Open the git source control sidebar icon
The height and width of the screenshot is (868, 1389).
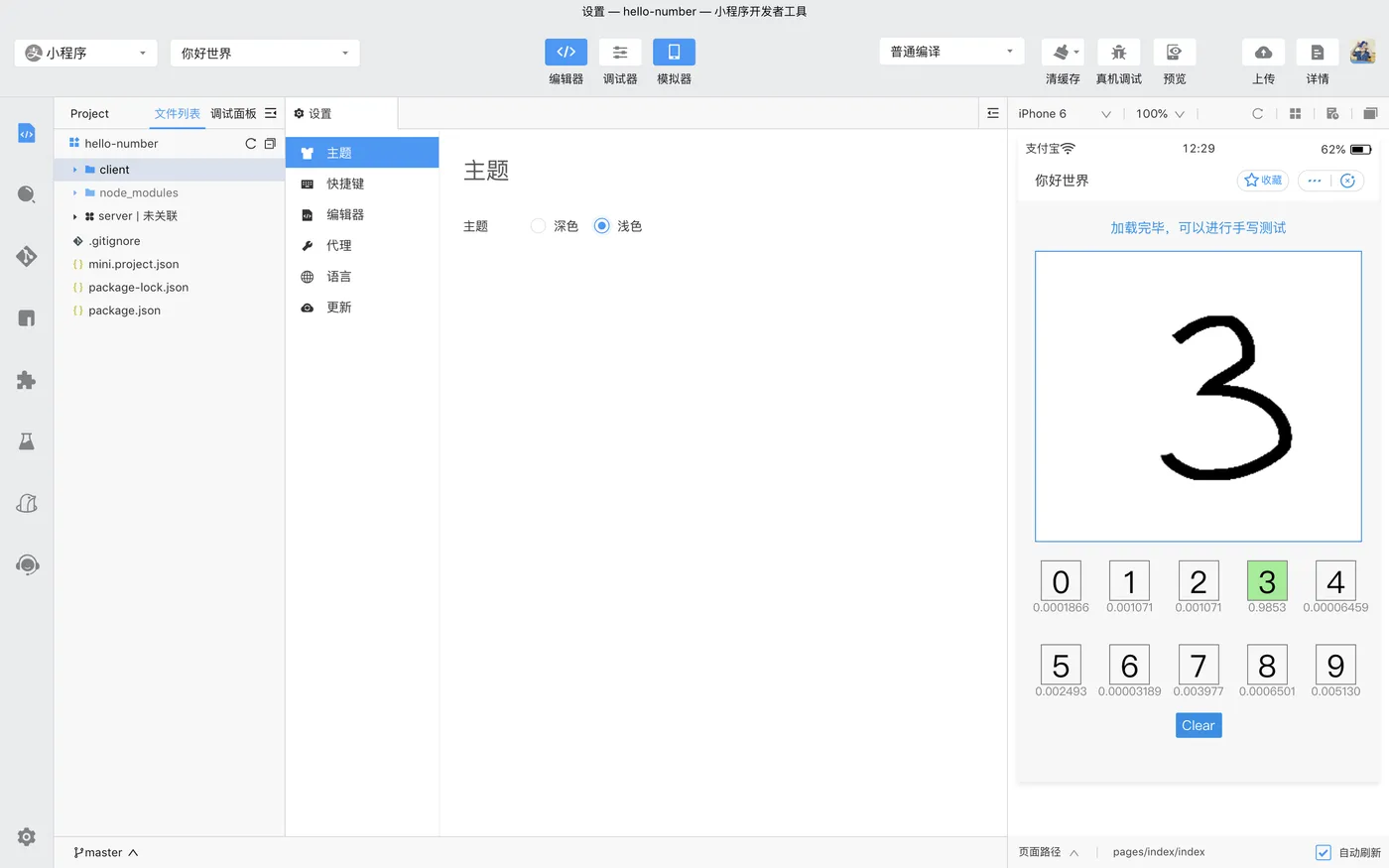click(27, 256)
